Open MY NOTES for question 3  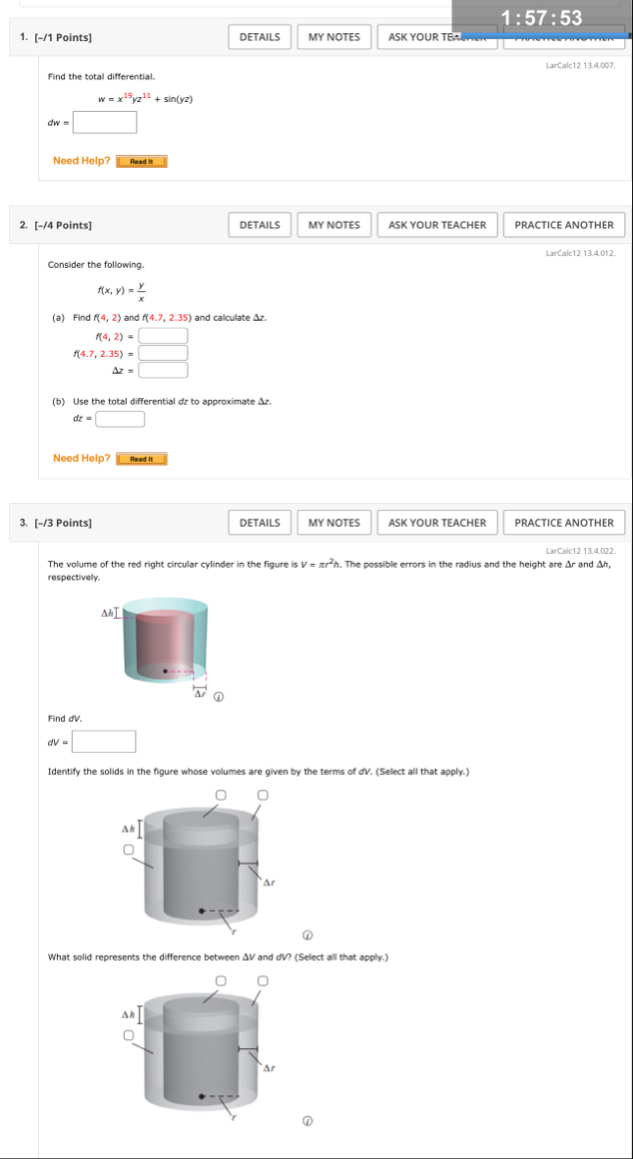pos(334,522)
